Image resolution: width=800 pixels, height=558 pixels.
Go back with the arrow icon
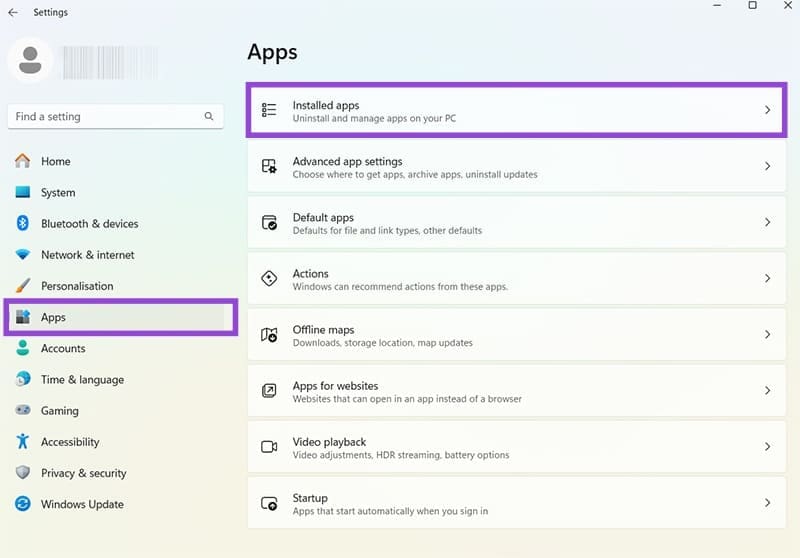[x=13, y=12]
